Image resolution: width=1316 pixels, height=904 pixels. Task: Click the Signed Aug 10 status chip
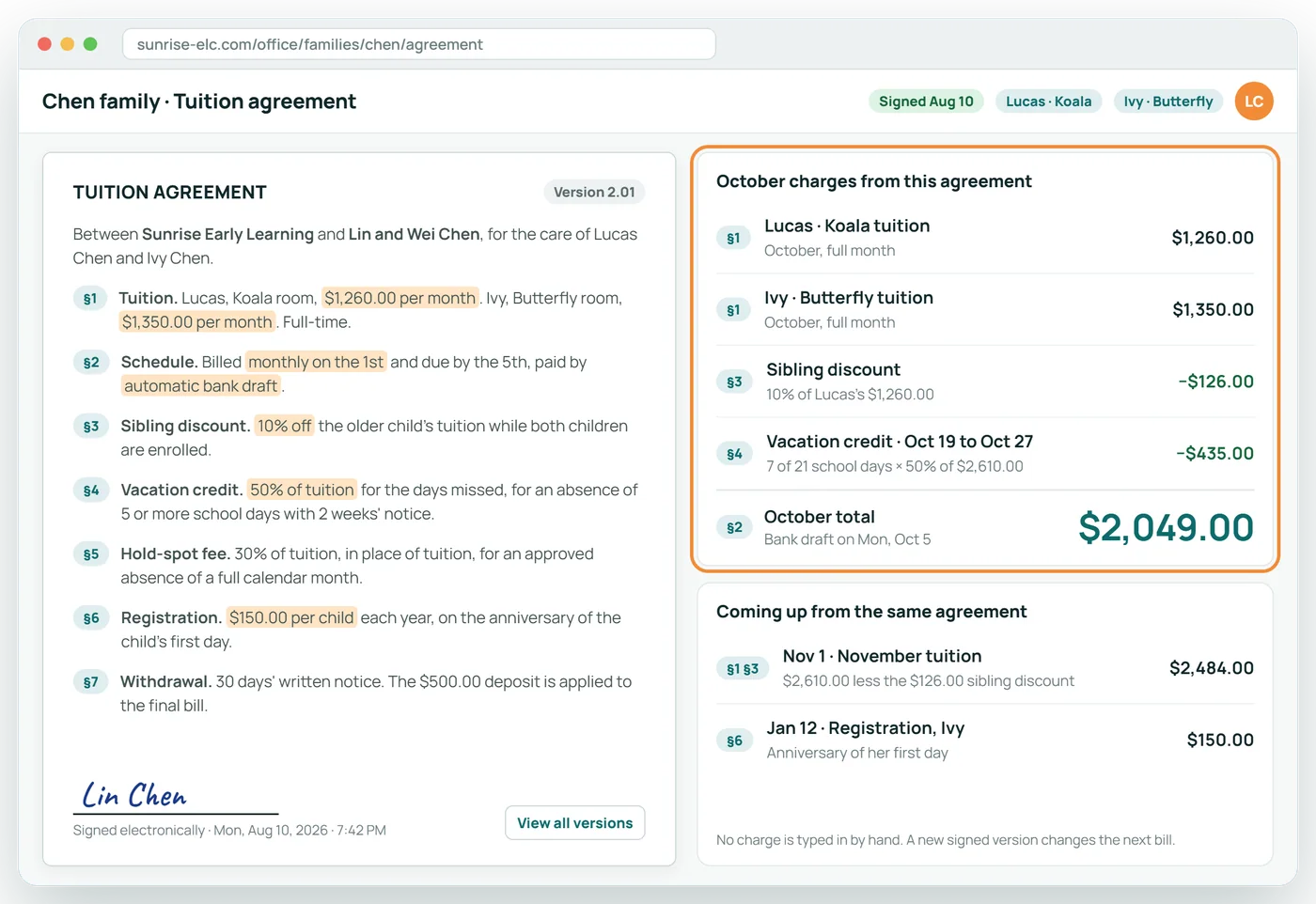pos(926,101)
